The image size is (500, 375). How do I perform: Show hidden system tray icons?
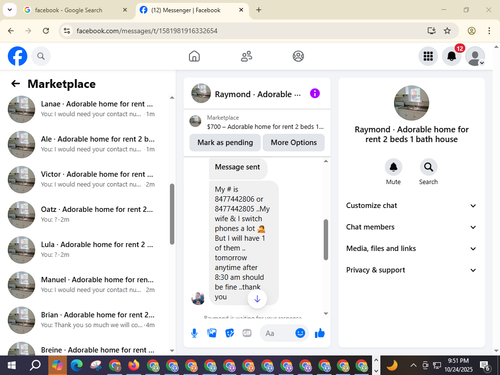pos(413,365)
